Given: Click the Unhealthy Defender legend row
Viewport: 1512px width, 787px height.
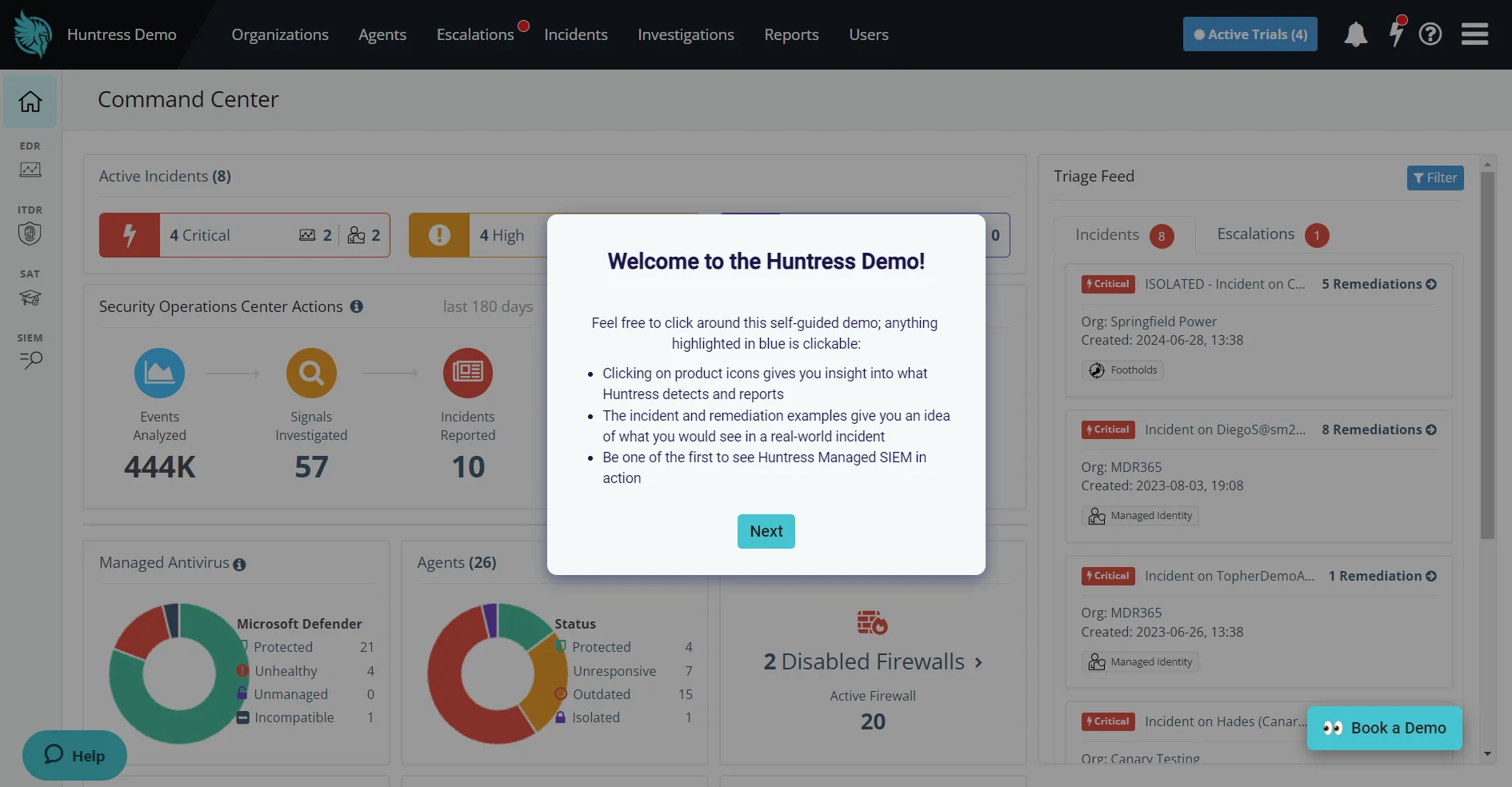Looking at the screenshot, I should pyautogui.click(x=306, y=671).
